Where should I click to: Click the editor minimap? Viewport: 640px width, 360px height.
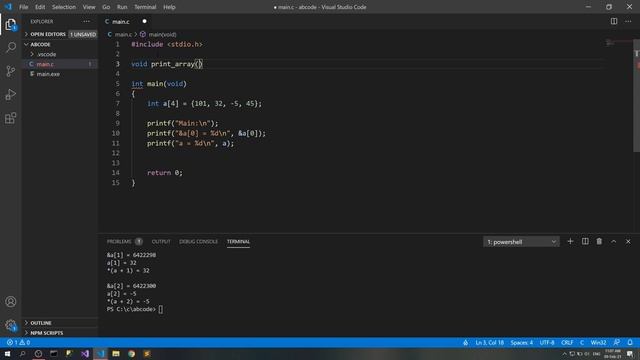619,42
